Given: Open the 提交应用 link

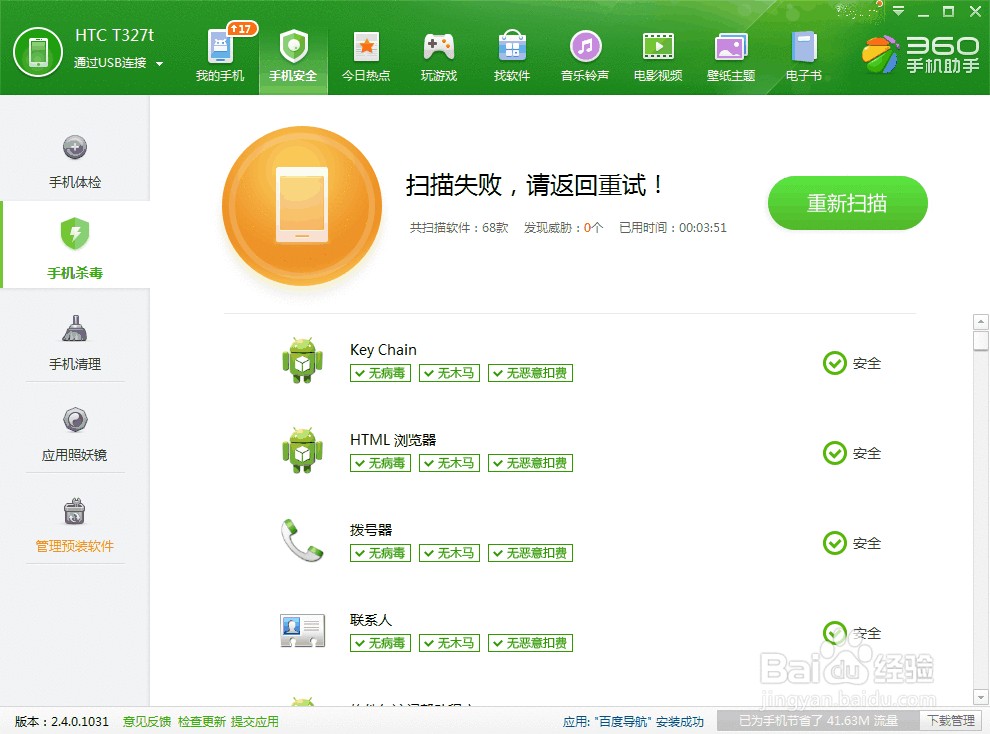Looking at the screenshot, I should (x=254, y=721).
